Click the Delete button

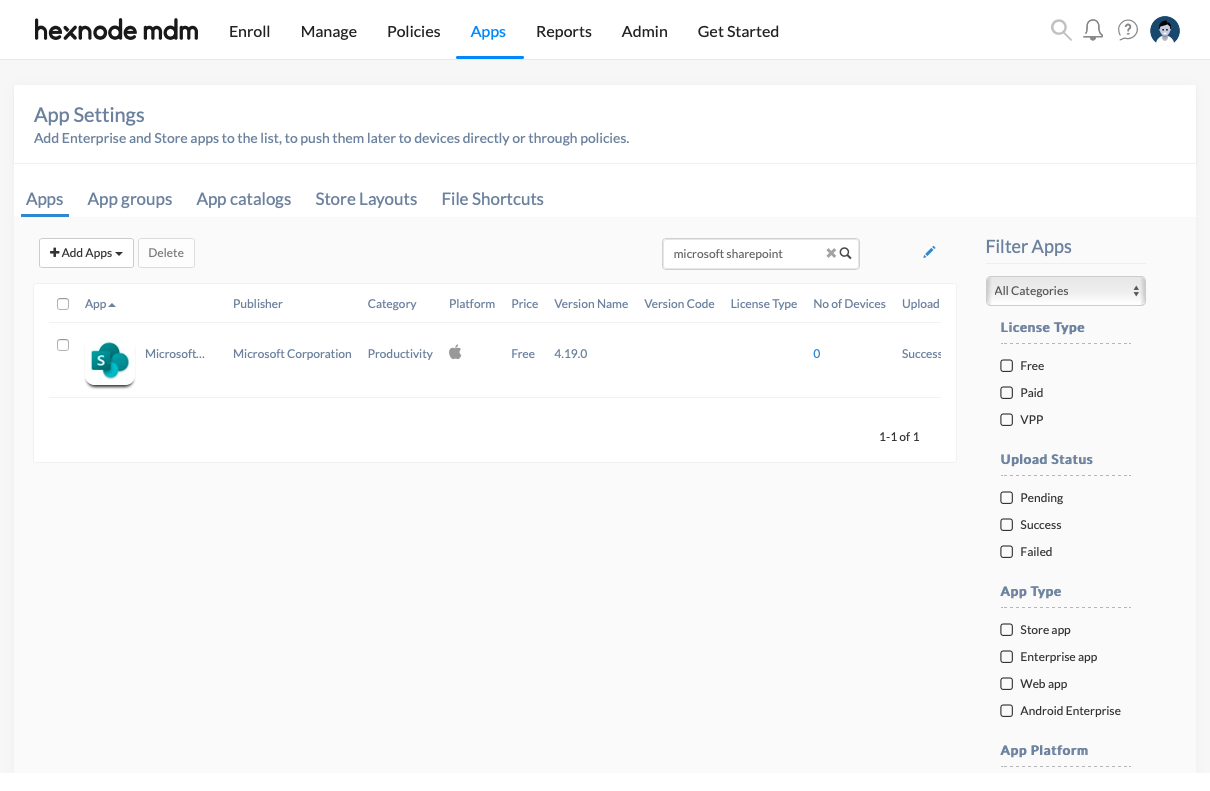point(166,253)
